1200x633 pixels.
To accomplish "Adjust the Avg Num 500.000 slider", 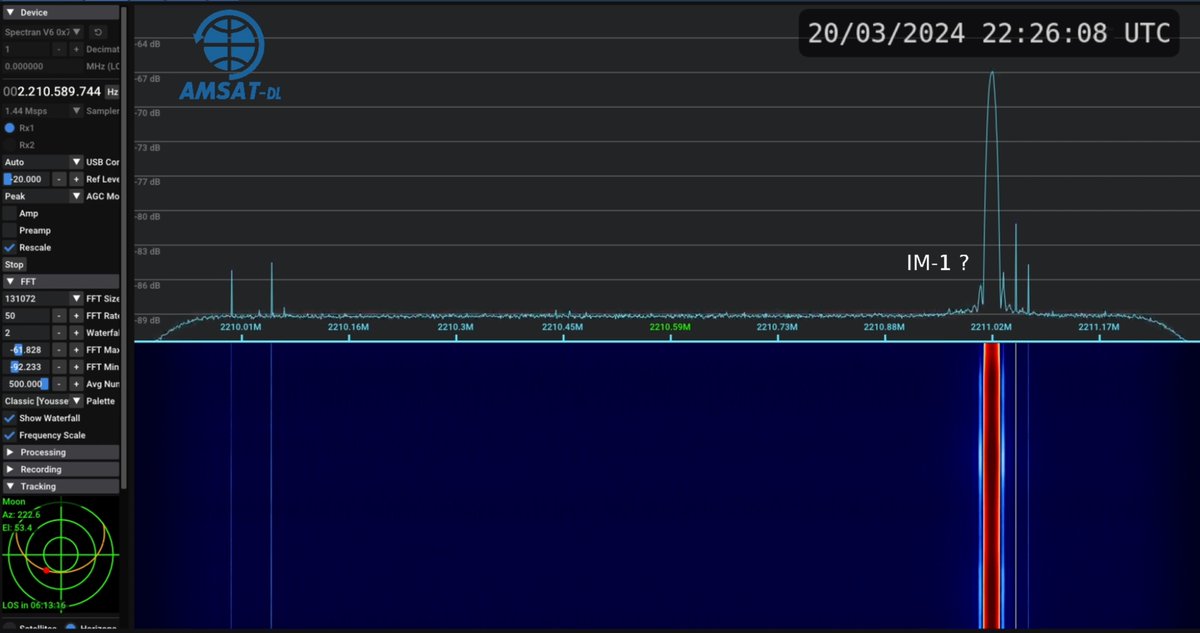I will (x=26, y=384).
